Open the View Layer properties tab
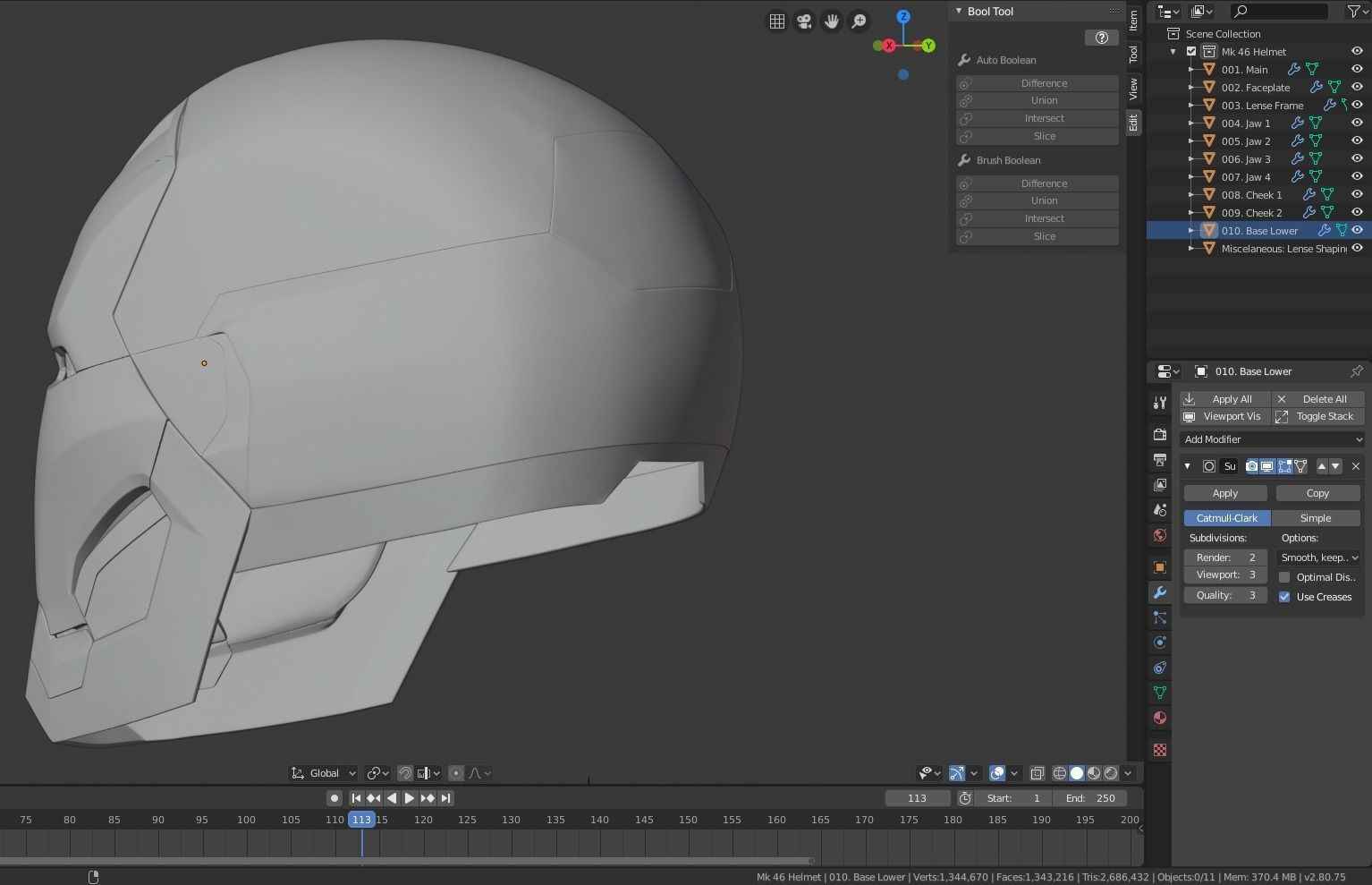Viewport: 1372px width, 885px height. click(1160, 485)
